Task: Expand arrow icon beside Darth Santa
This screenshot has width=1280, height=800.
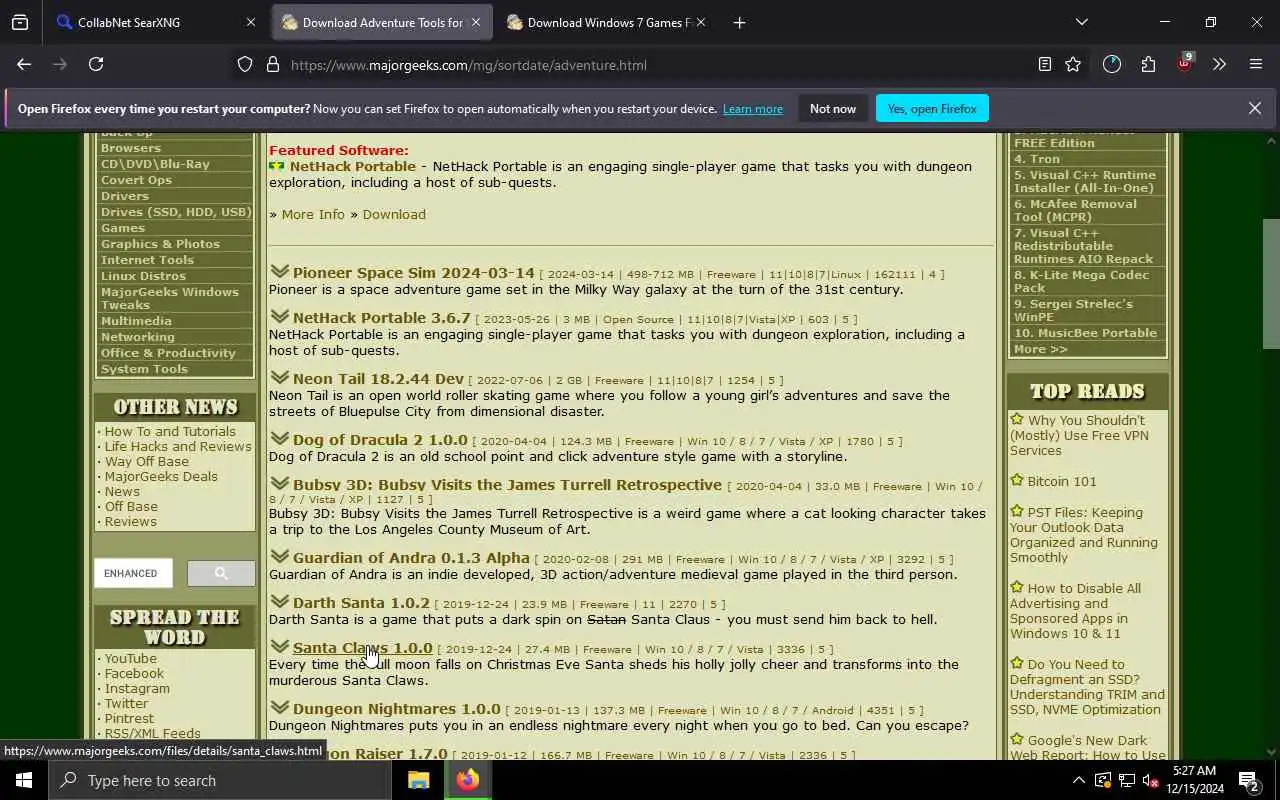Action: (x=279, y=601)
